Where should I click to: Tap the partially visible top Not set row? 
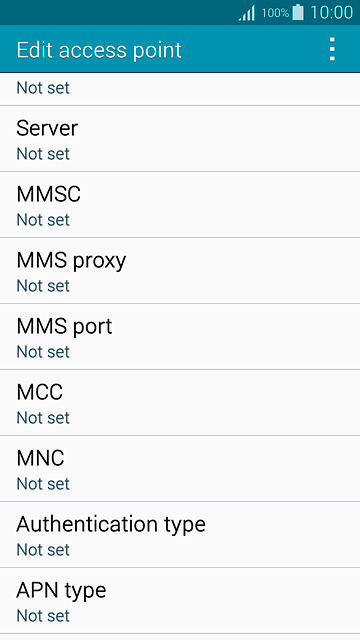(x=180, y=89)
